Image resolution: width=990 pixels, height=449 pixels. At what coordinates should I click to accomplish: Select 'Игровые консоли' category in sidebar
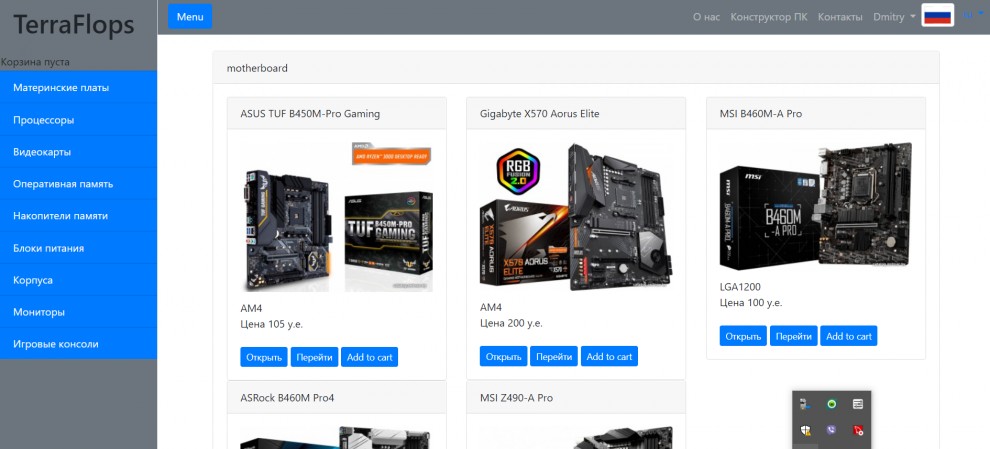point(78,344)
